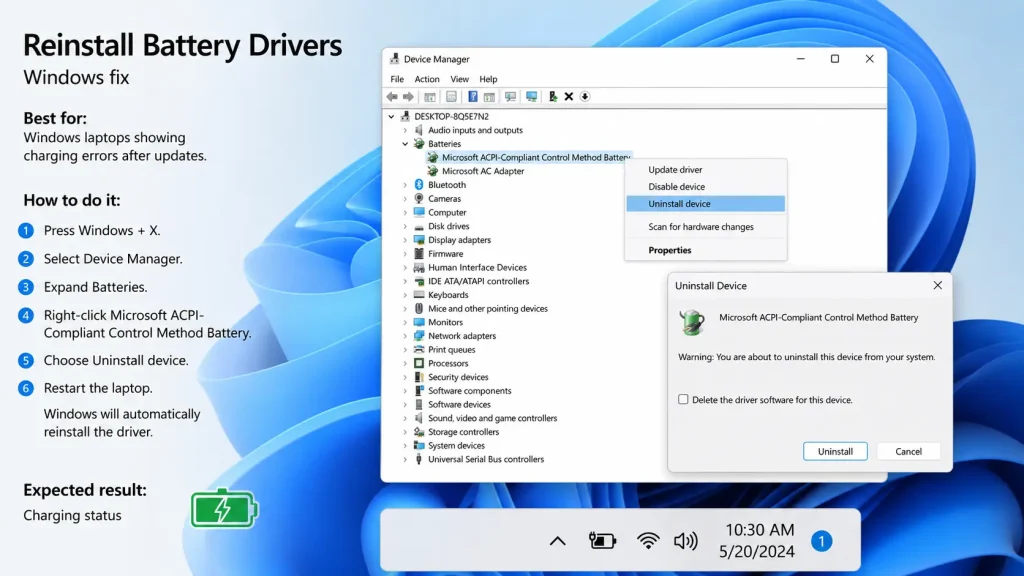Click the Cameras category icon
Image resolution: width=1024 pixels, height=576 pixels.
click(419, 199)
